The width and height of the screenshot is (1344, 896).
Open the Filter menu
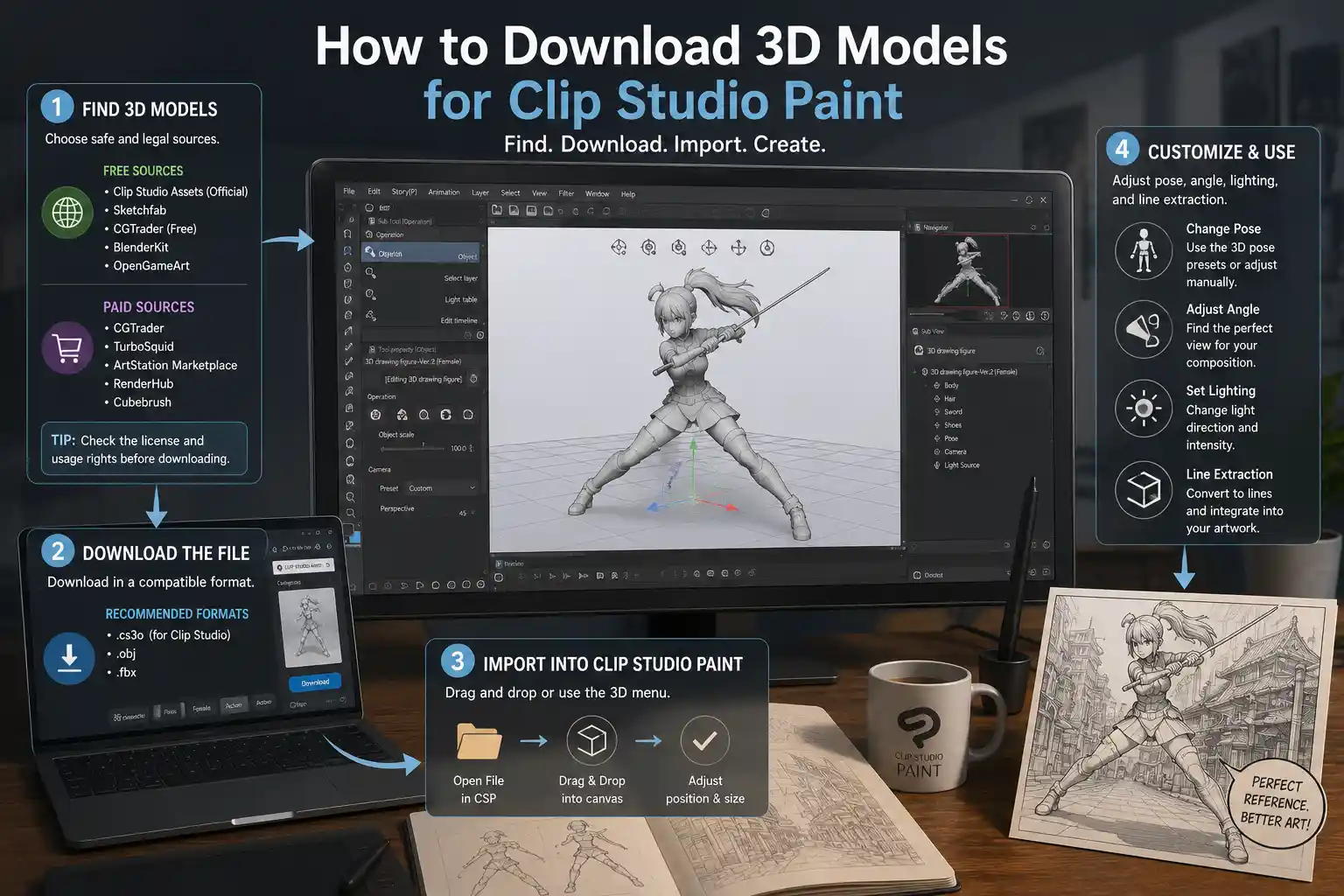click(x=566, y=193)
